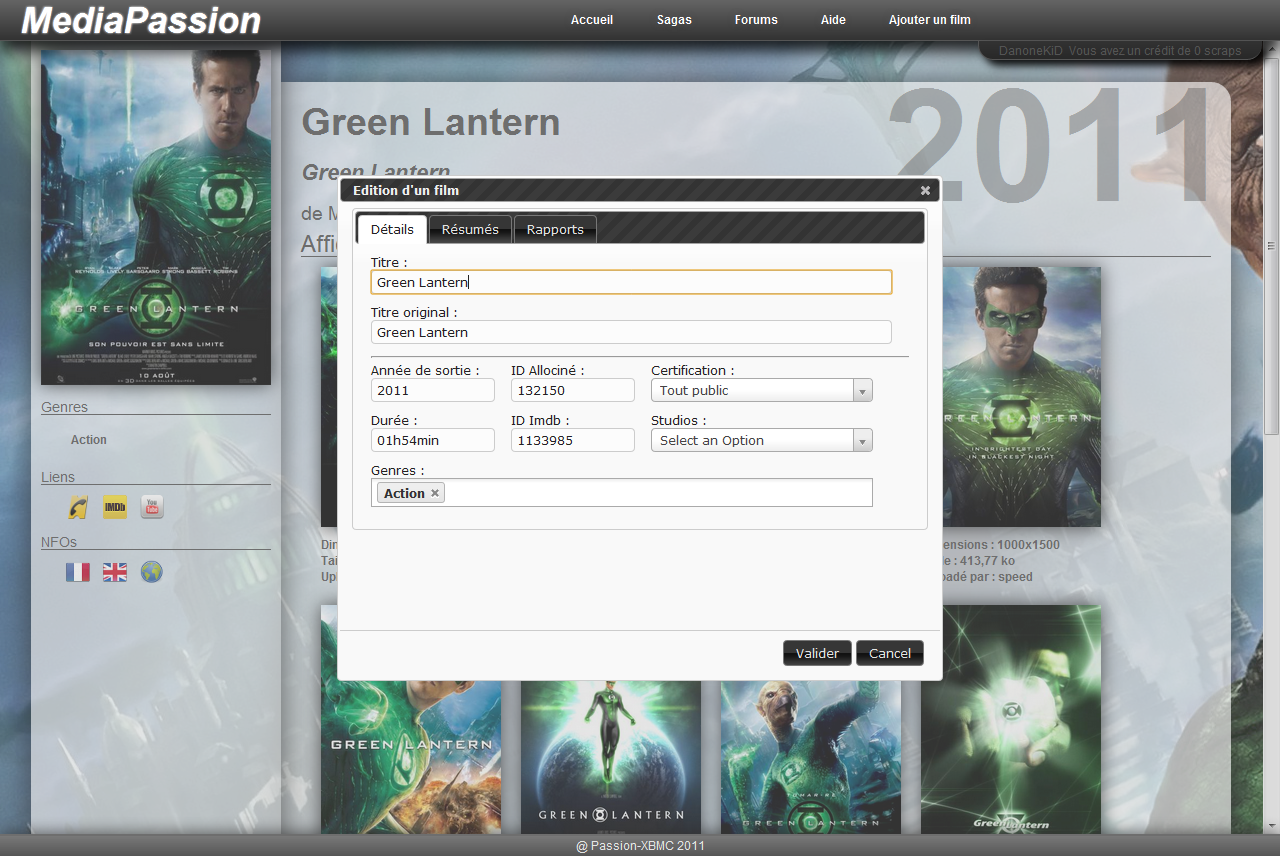
Task: Switch to the Rapports tab
Action: click(x=555, y=229)
